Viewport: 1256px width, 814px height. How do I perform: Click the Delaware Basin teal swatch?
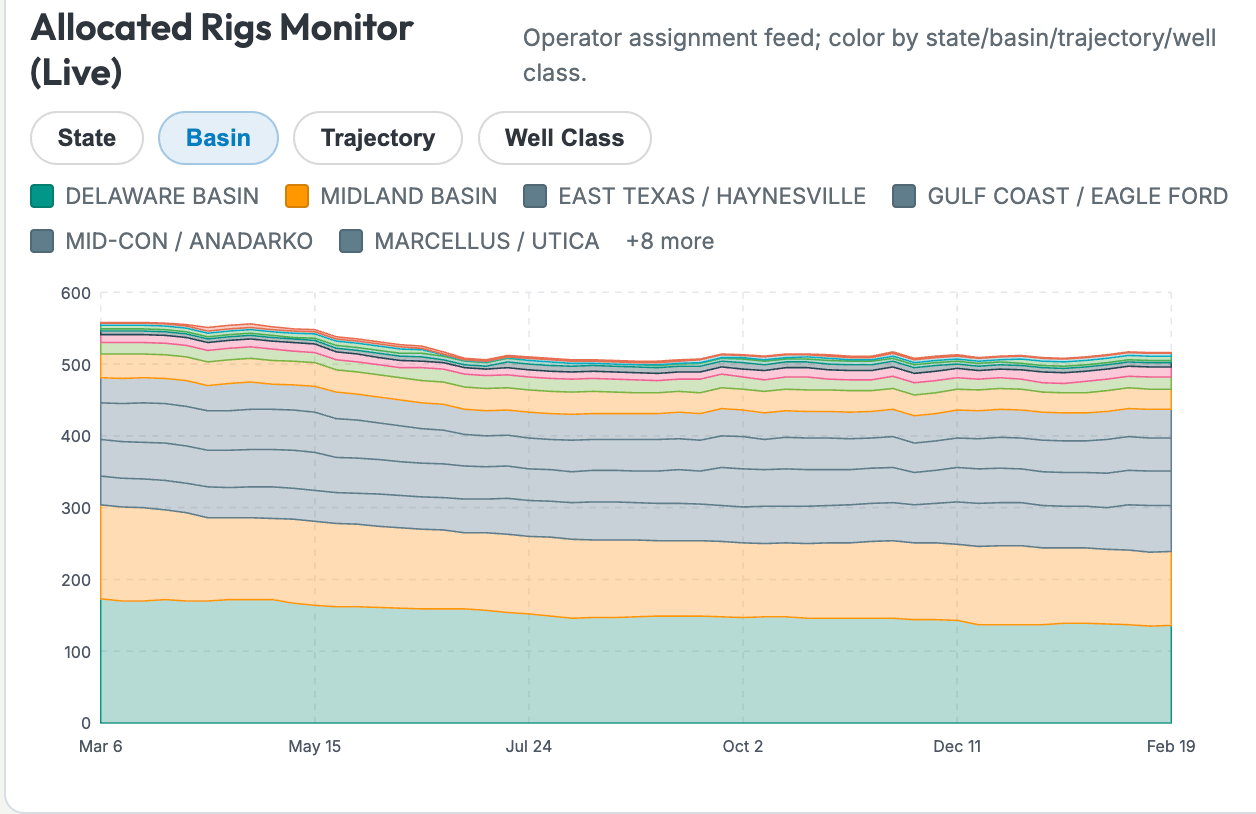43,196
